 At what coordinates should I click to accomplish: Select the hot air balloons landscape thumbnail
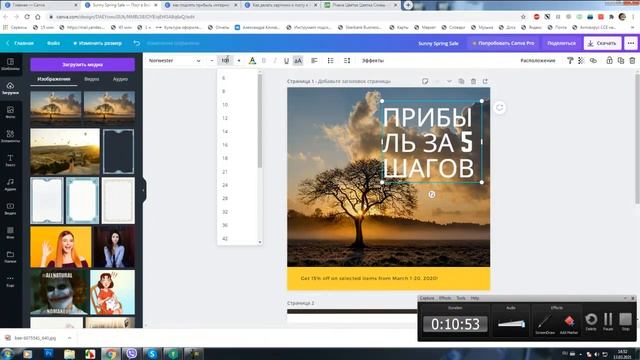pyautogui.click(x=65, y=152)
